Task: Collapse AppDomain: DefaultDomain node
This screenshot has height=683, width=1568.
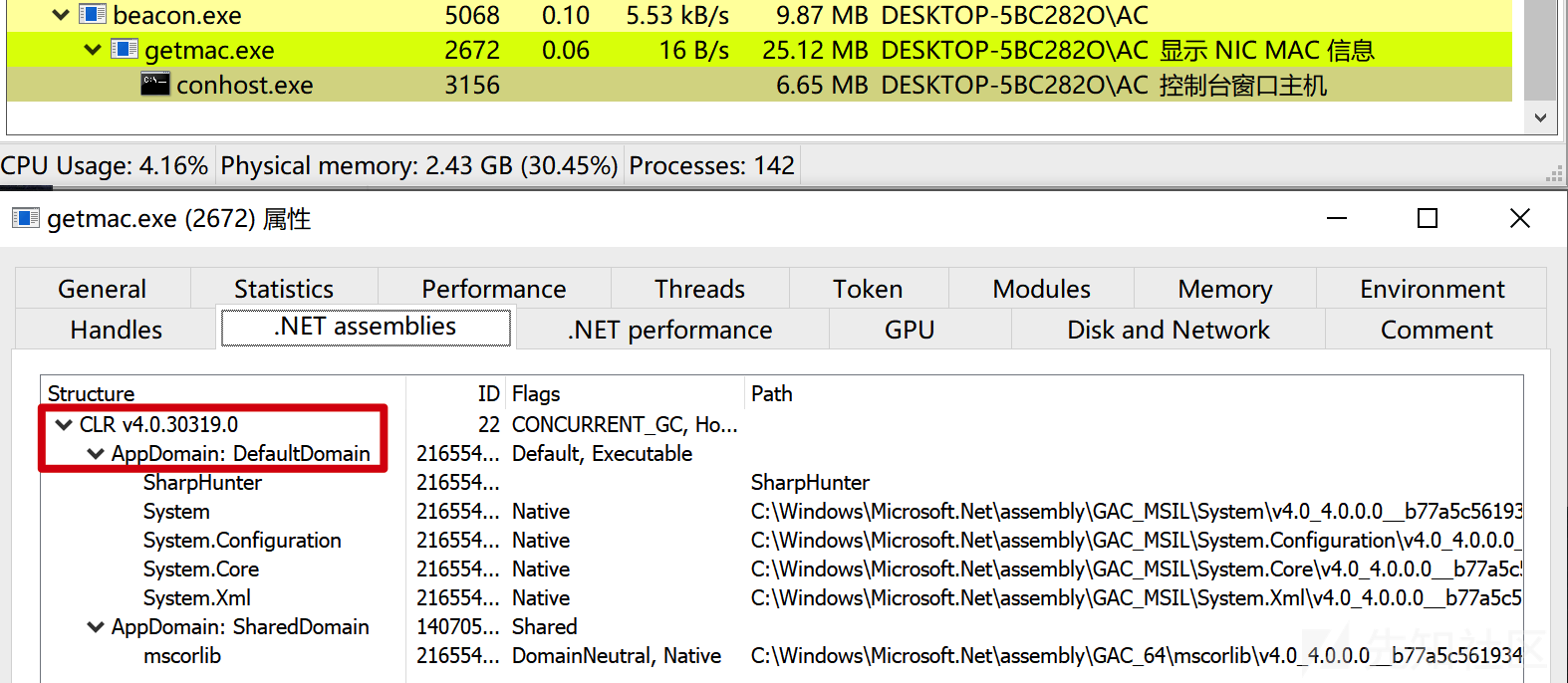Action: [x=96, y=454]
